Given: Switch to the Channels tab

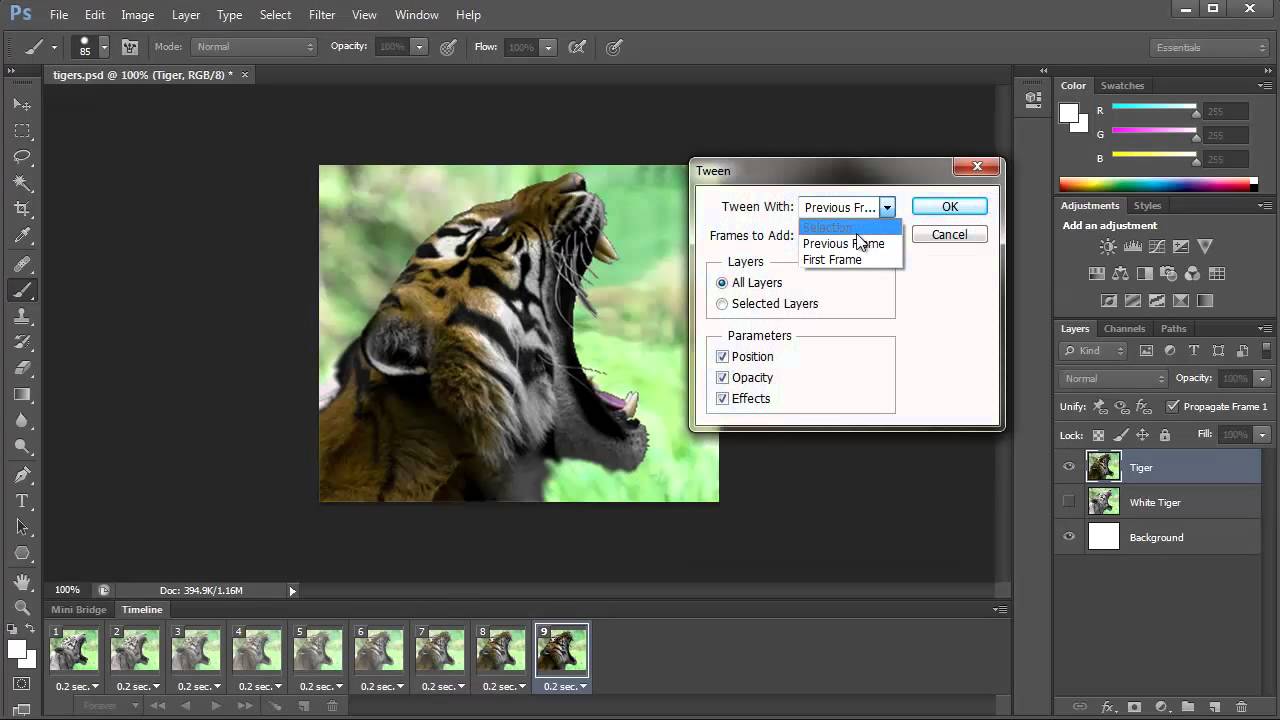Looking at the screenshot, I should pos(1124,328).
